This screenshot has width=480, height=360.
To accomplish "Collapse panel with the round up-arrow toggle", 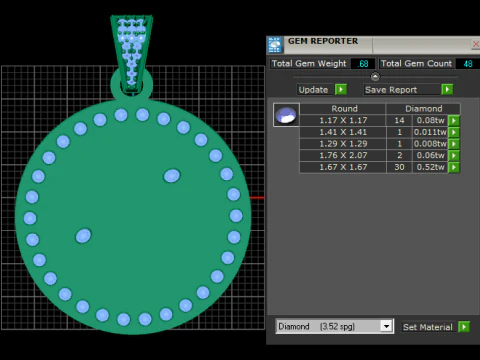I will coord(375,77).
